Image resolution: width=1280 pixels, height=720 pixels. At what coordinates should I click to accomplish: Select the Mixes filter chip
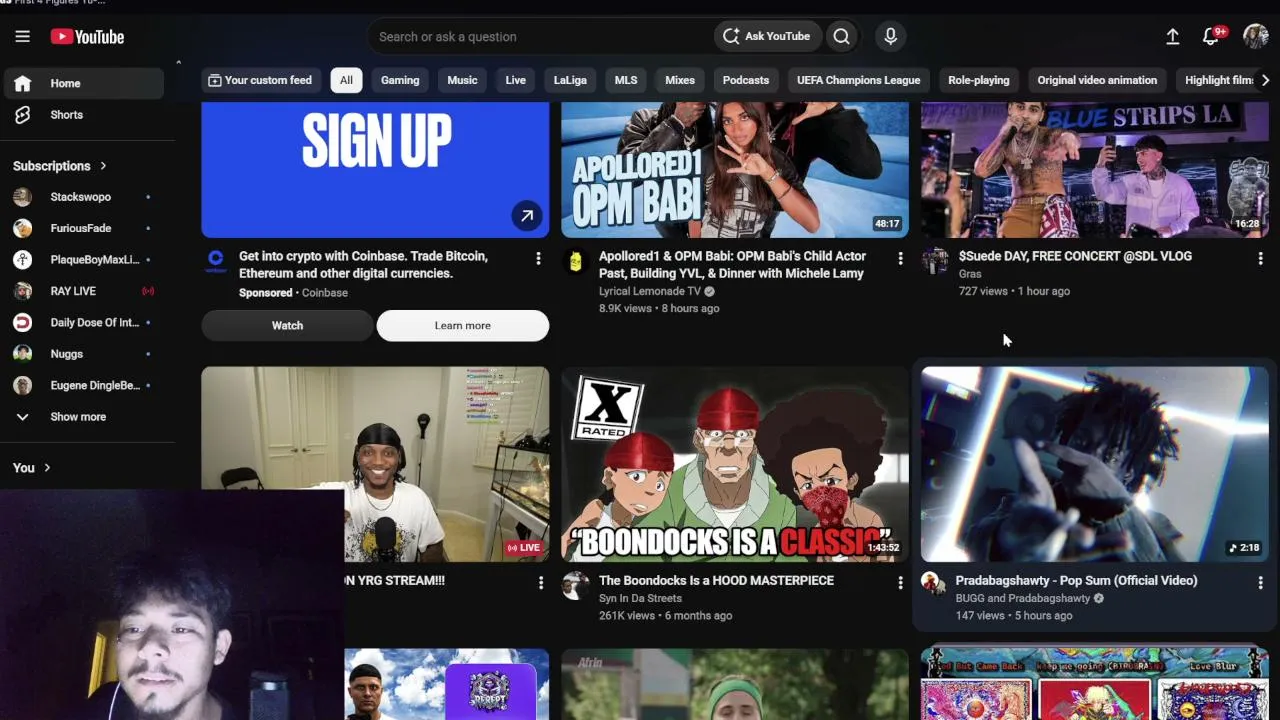point(680,80)
